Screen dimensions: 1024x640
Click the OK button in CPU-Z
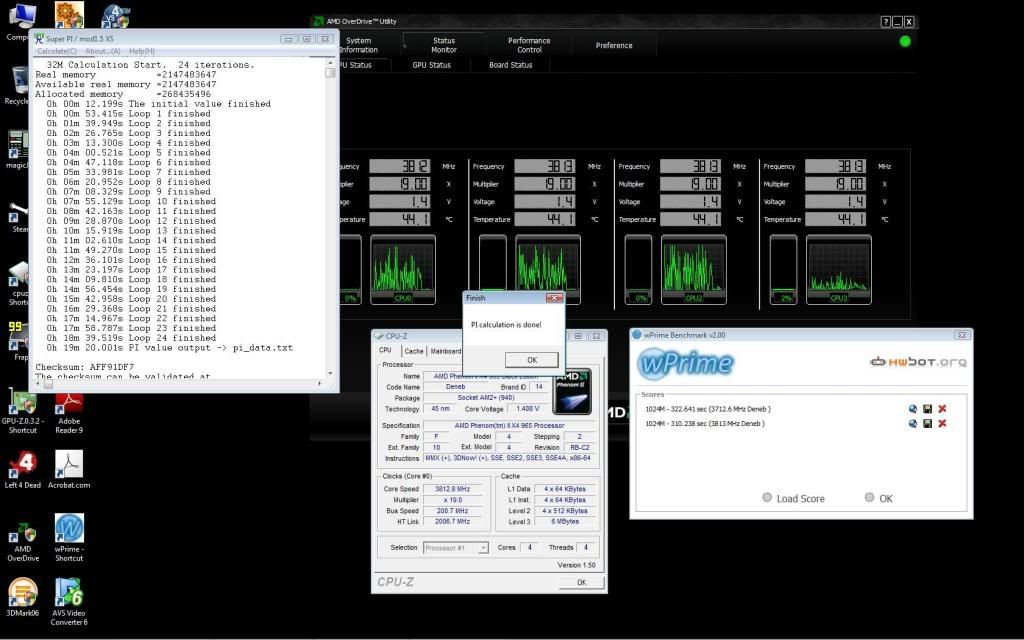tap(581, 582)
